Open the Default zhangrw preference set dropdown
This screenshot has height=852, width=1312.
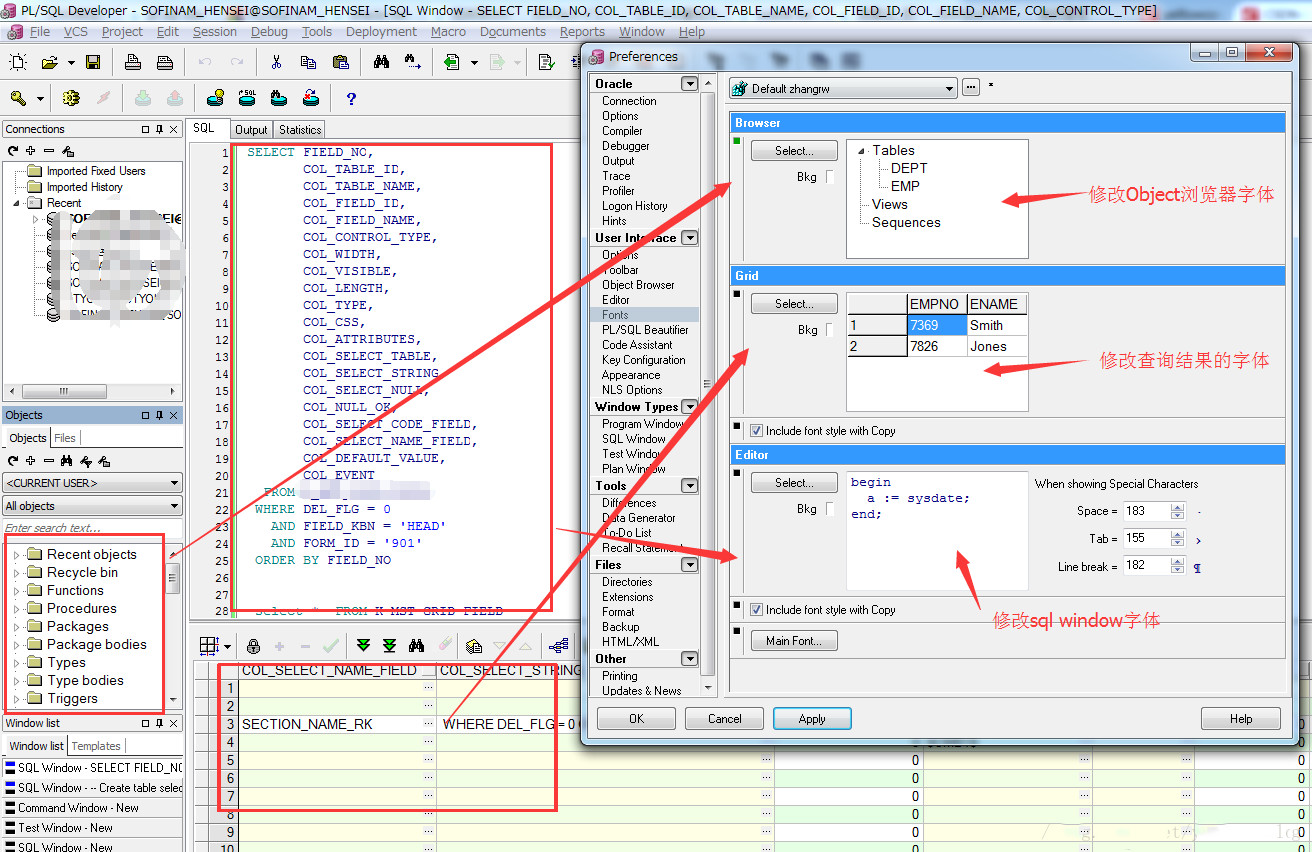(x=844, y=88)
